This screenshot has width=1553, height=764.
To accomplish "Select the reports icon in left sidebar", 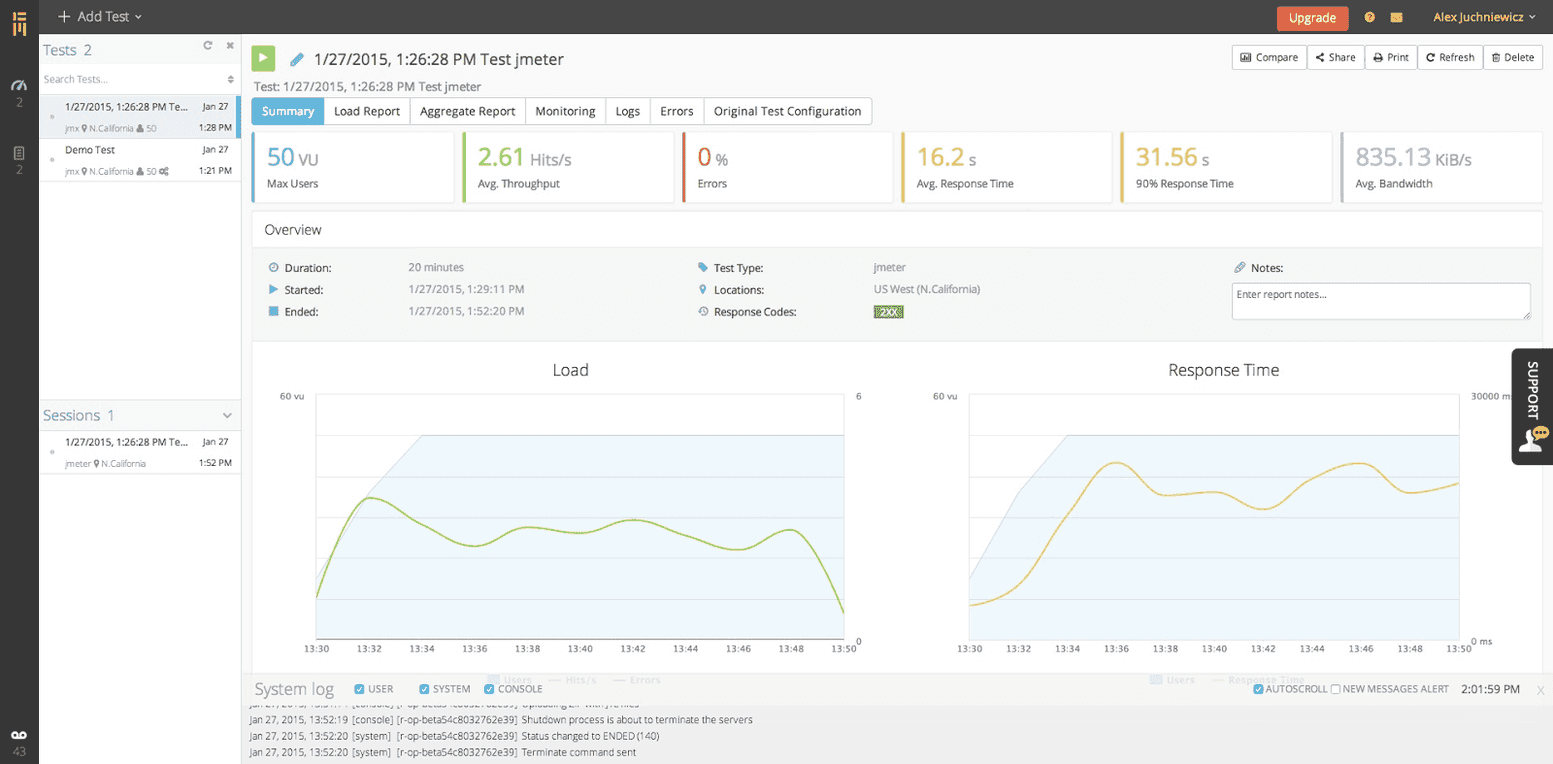I will tap(18, 152).
